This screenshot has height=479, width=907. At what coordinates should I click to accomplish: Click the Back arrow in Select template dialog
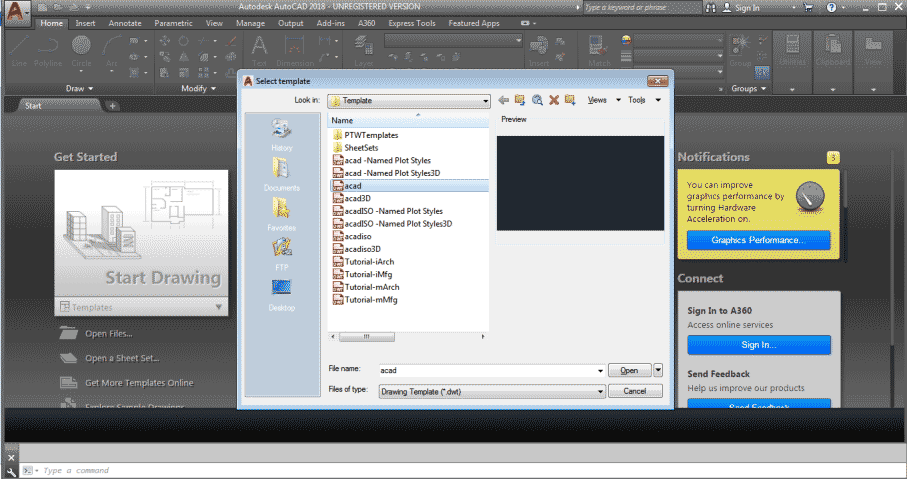pyautogui.click(x=503, y=100)
